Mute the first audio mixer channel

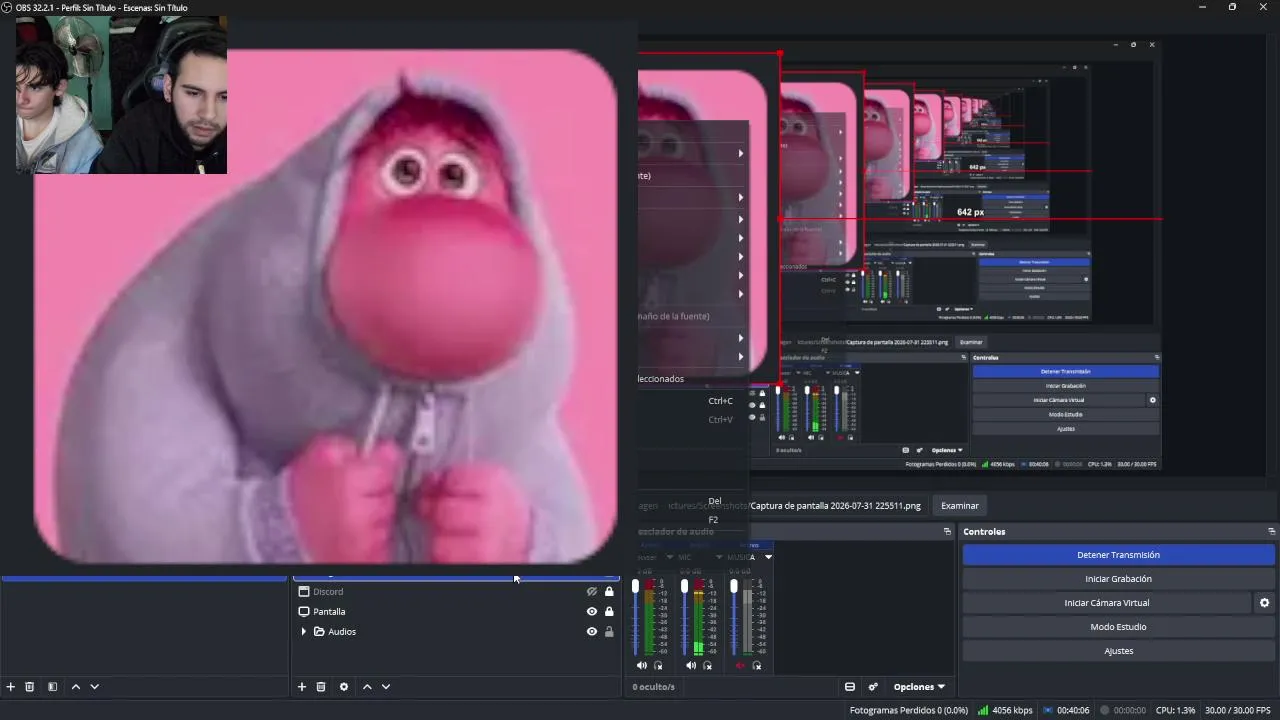[642, 666]
